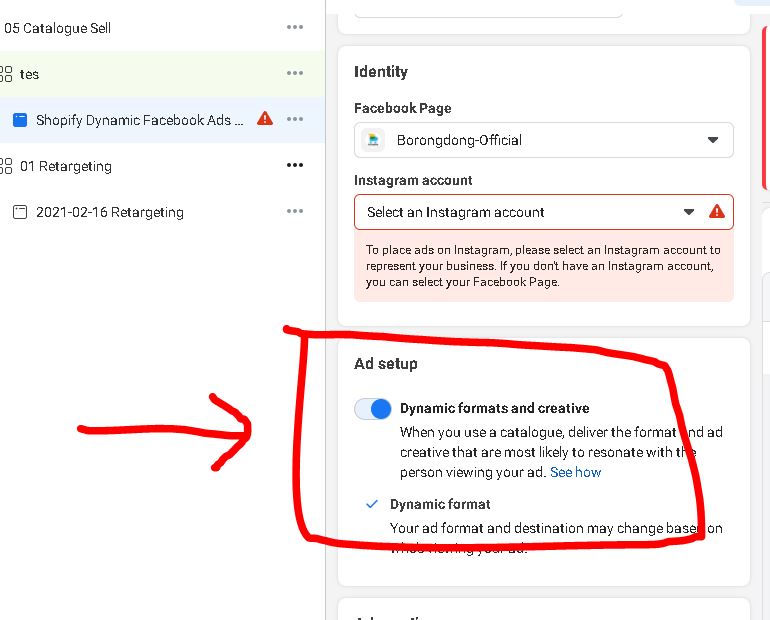Viewport: 770px width, 620px height.
Task: Open options for 2021-02-16 Retargeting ad
Action: pos(295,211)
